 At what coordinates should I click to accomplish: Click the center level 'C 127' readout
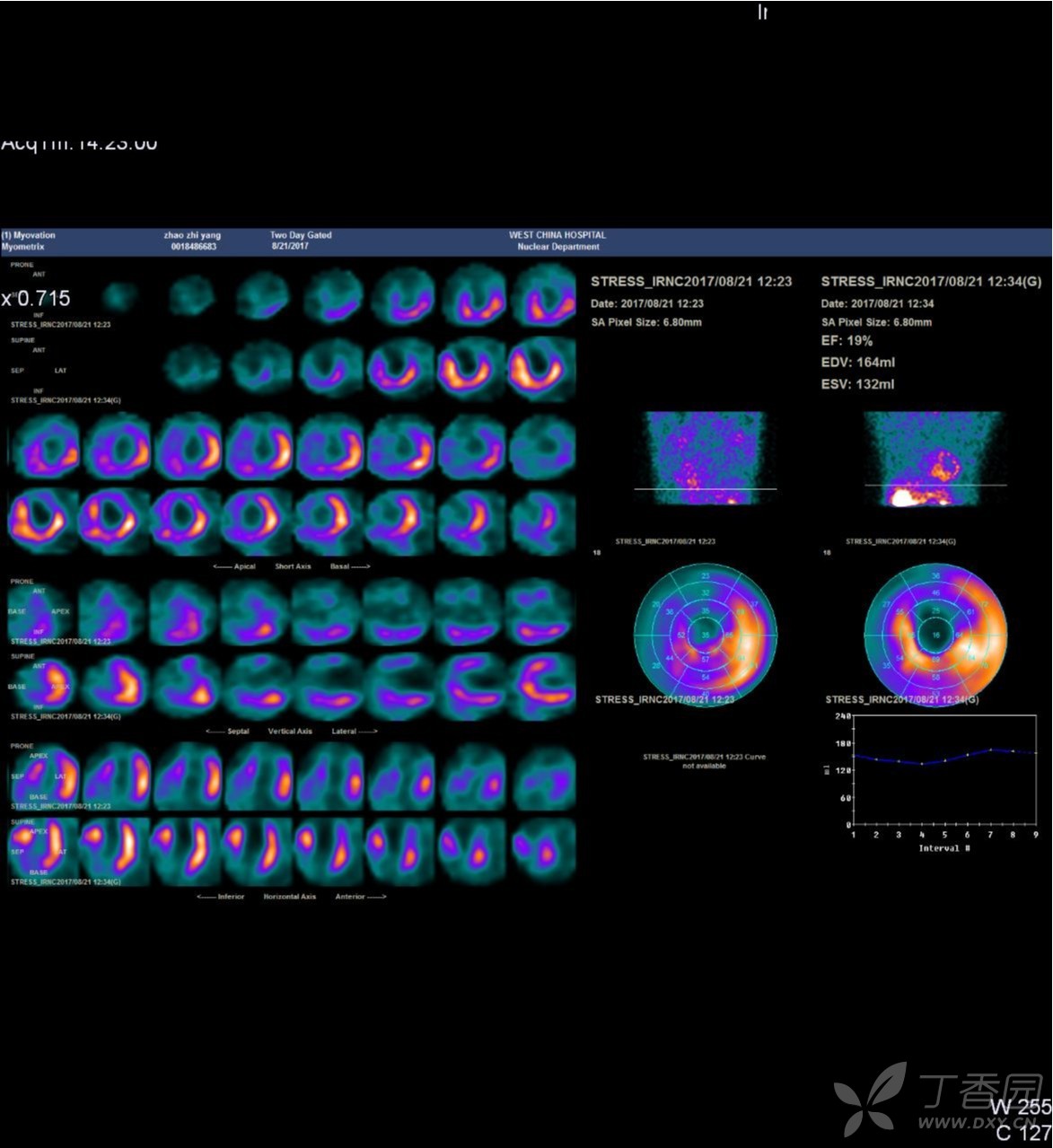pyautogui.click(x=1023, y=1133)
